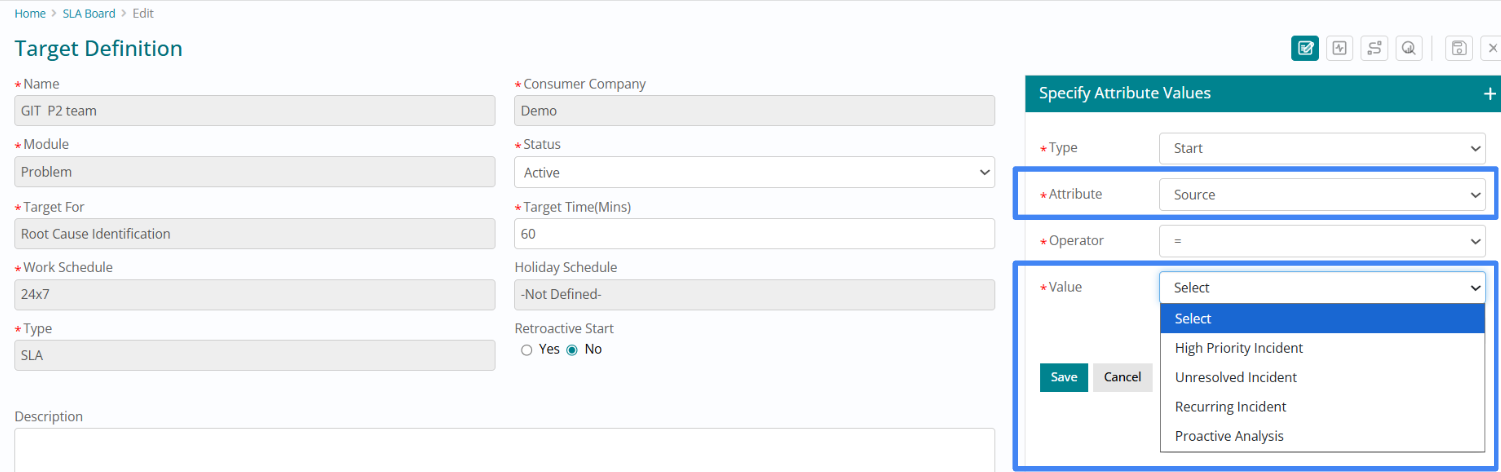Click the workflow route path icon
The height and width of the screenshot is (472, 1501).
point(1374,48)
